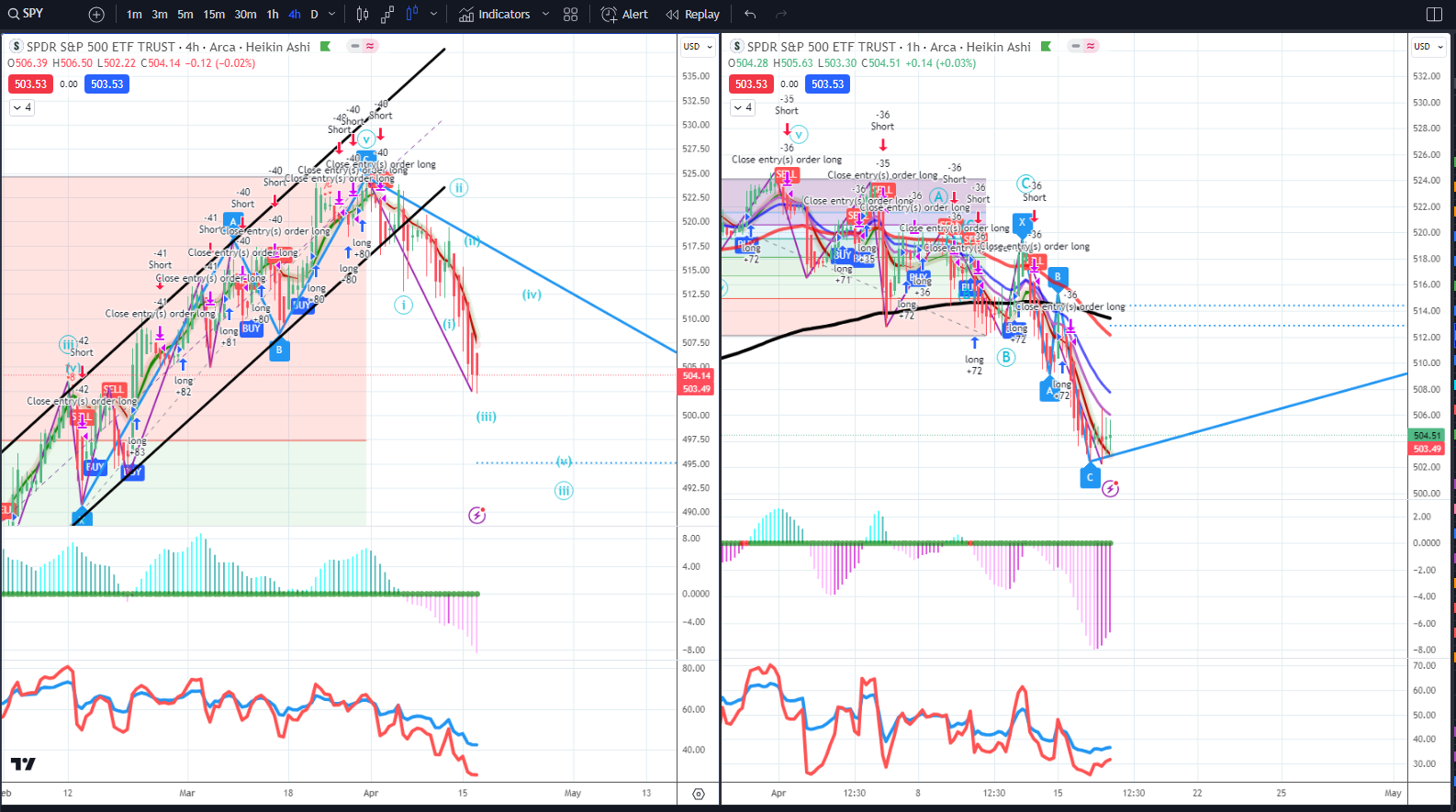Click the green 504.51 price label on the 1h axis
1456x812 pixels.
1427,436
